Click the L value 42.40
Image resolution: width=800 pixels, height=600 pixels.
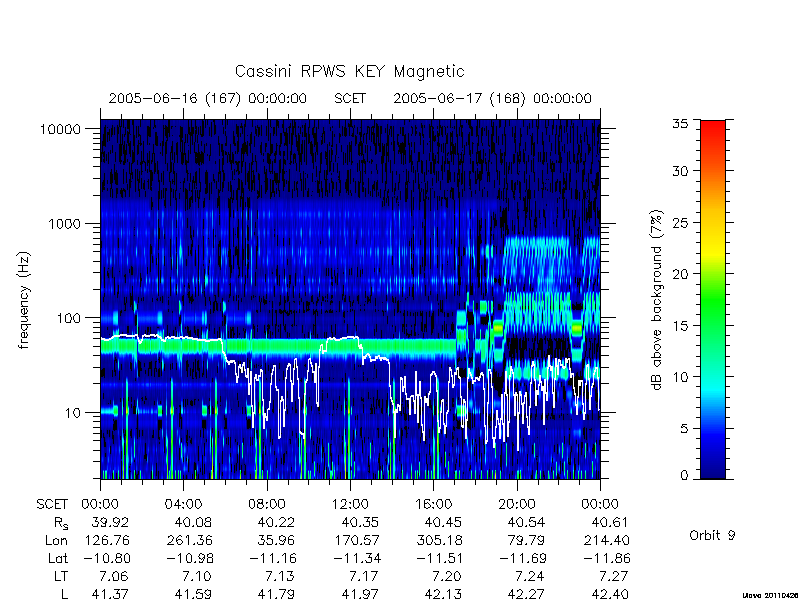coord(610,594)
